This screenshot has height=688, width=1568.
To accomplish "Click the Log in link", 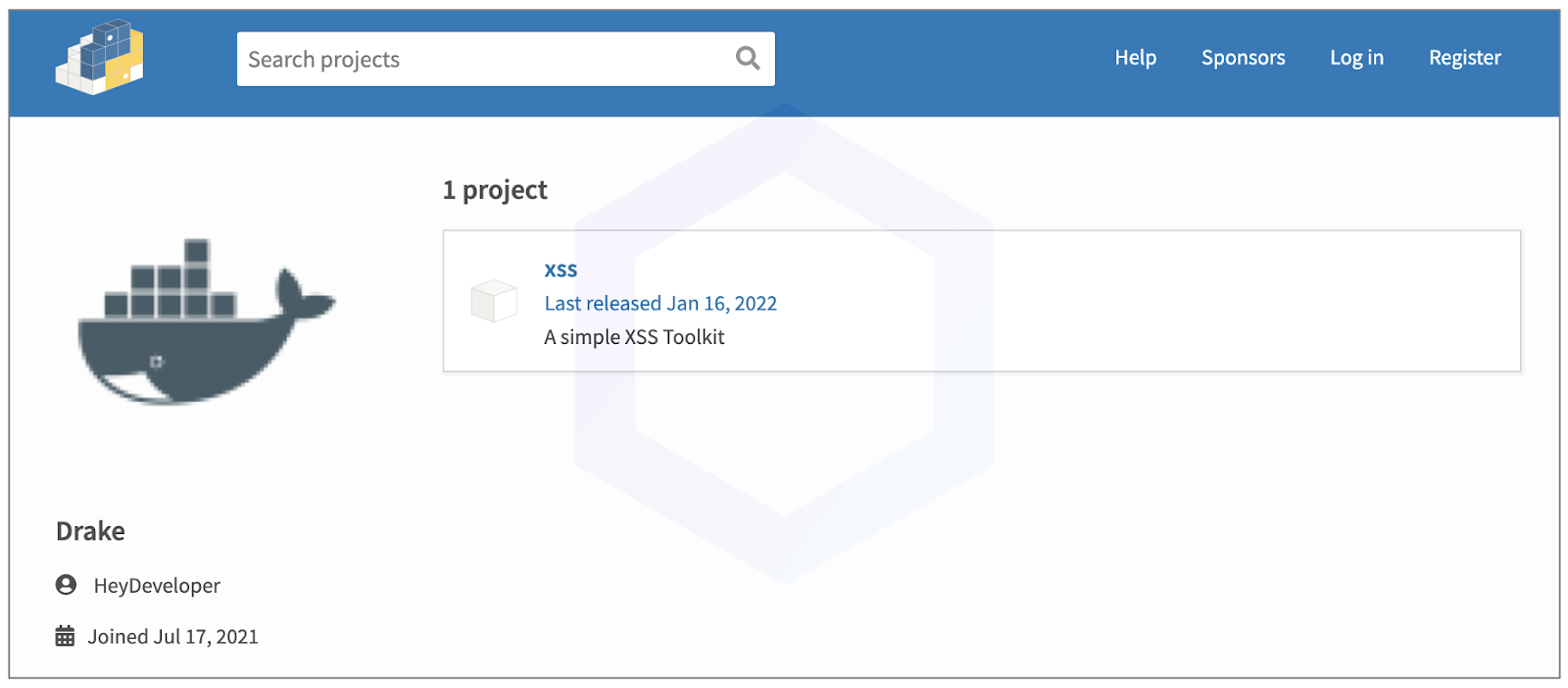I will pyautogui.click(x=1356, y=57).
